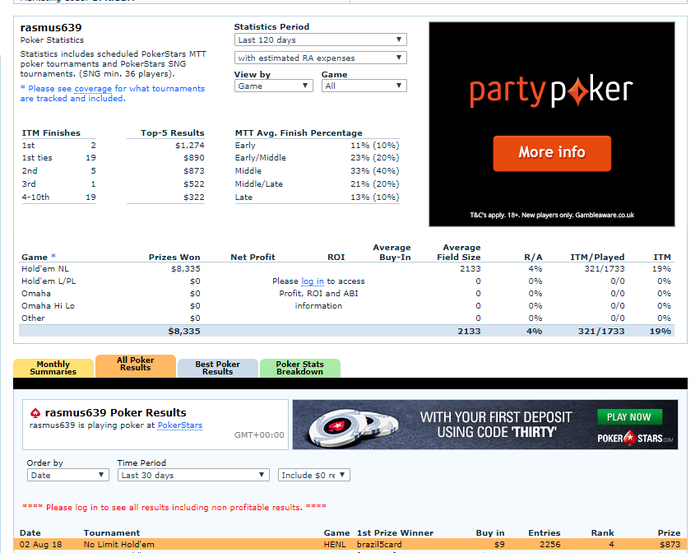This screenshot has height=553, width=700.
Task: Click the No Limit Hold'em tournament entry
Action: pos(119,545)
